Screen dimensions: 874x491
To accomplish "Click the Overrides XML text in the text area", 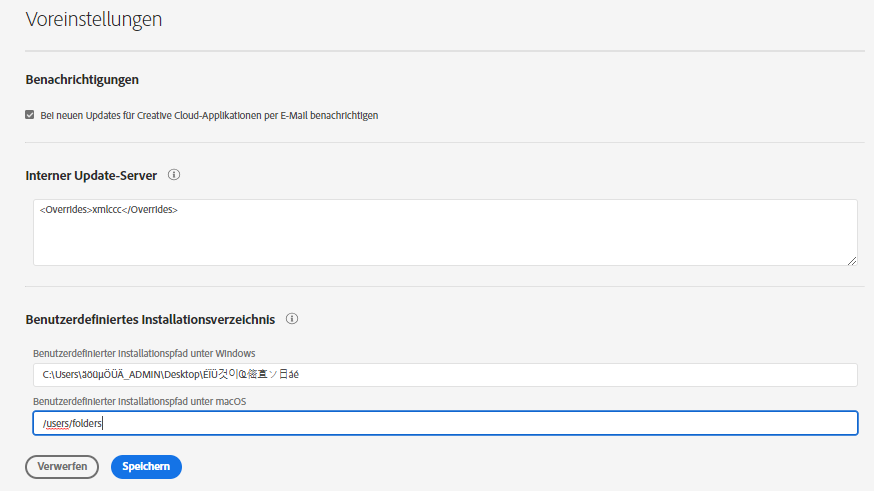I will 109,210.
